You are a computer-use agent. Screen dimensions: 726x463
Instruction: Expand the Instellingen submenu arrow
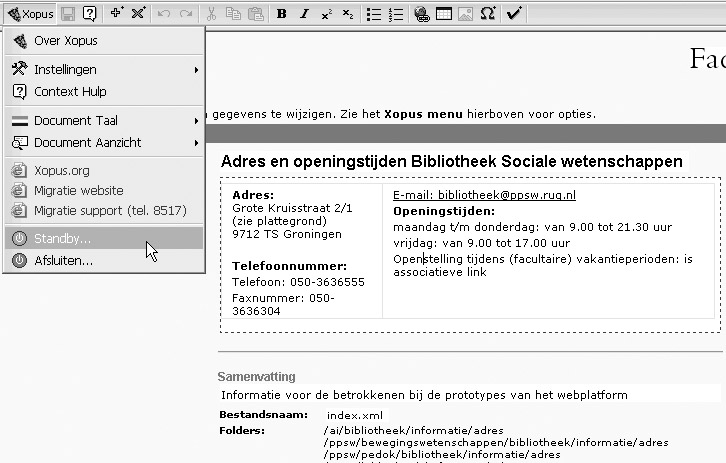coord(196,70)
